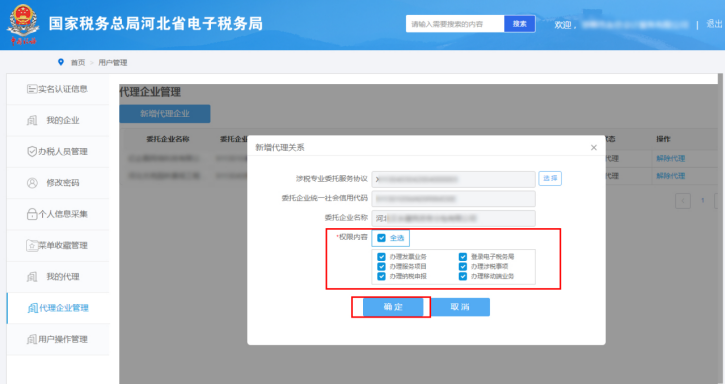Click the previous page arrow in pagination
This screenshot has width=725, height=385.
pyautogui.click(x=683, y=201)
